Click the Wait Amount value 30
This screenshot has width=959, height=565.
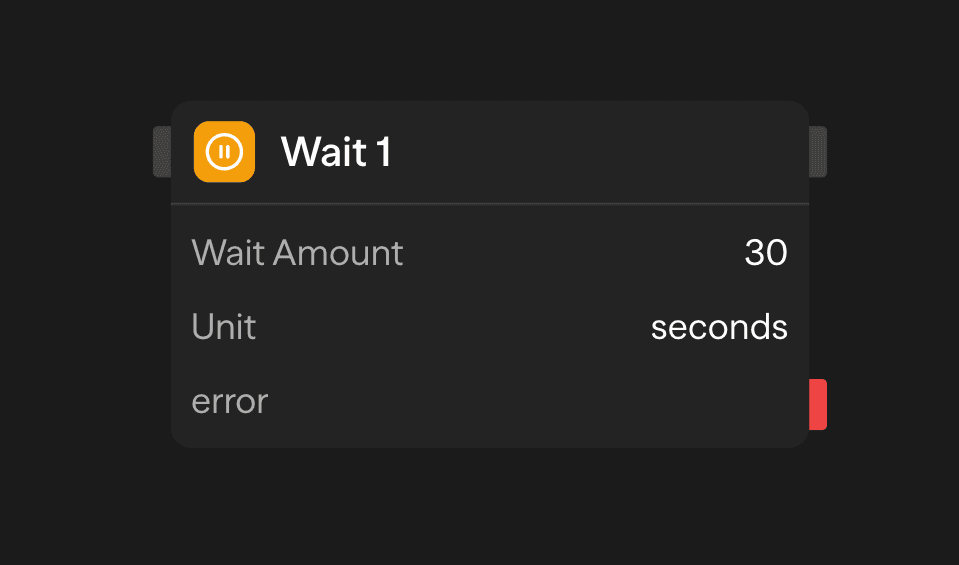766,253
